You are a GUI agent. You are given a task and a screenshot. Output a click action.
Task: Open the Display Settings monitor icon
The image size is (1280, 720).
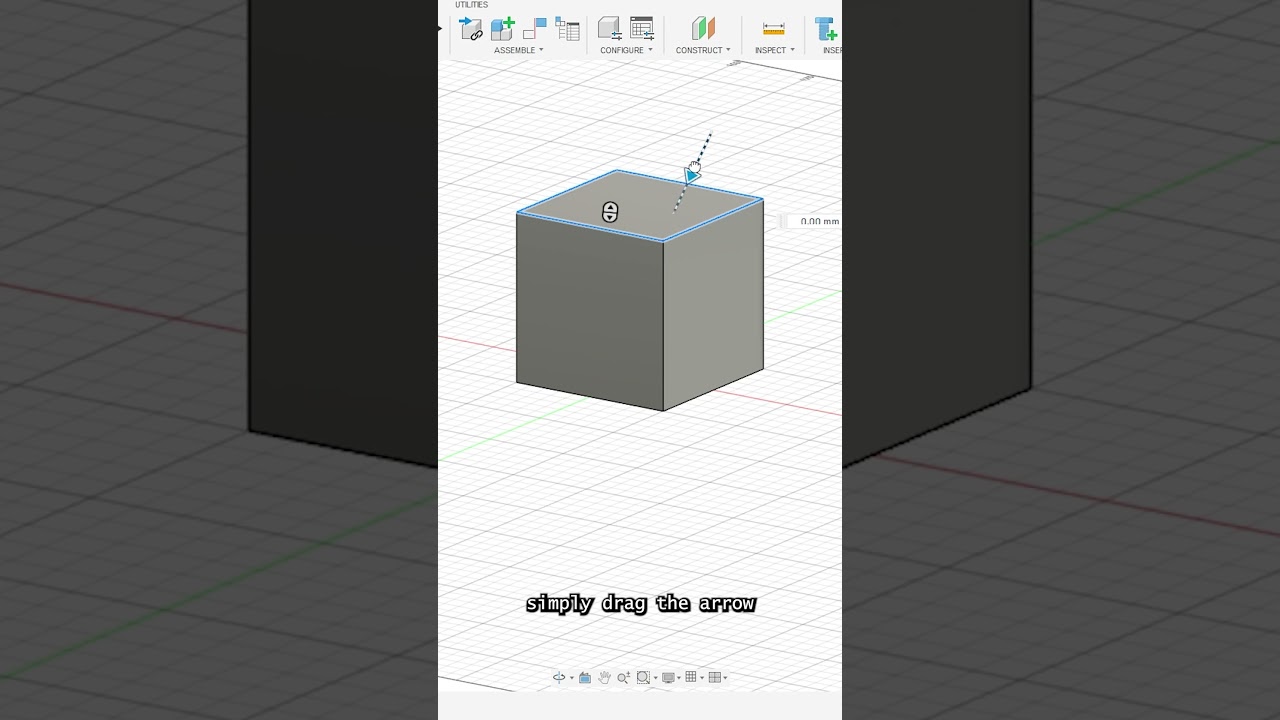tap(668, 677)
